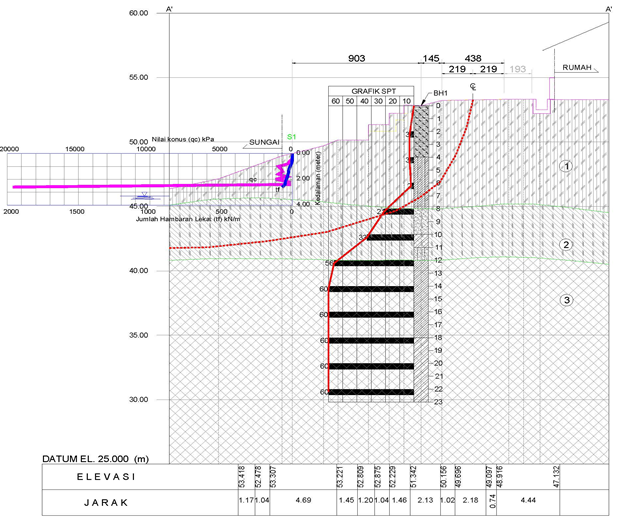Select the RUMAH house label
This screenshot has width=619, height=518.
(x=577, y=68)
